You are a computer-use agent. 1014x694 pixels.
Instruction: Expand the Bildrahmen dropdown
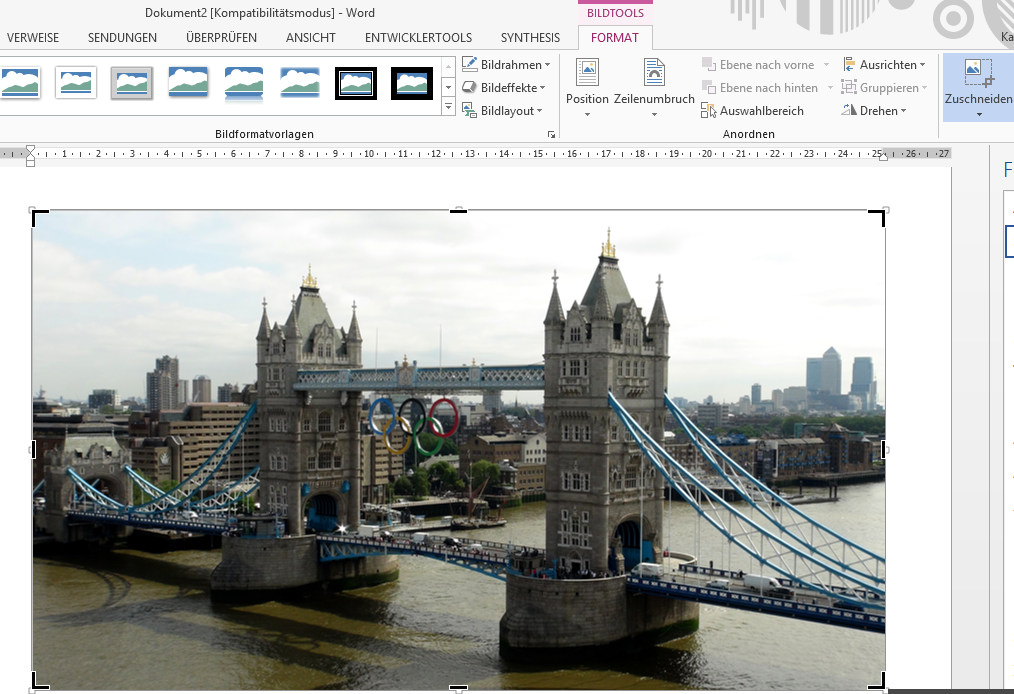click(x=506, y=65)
